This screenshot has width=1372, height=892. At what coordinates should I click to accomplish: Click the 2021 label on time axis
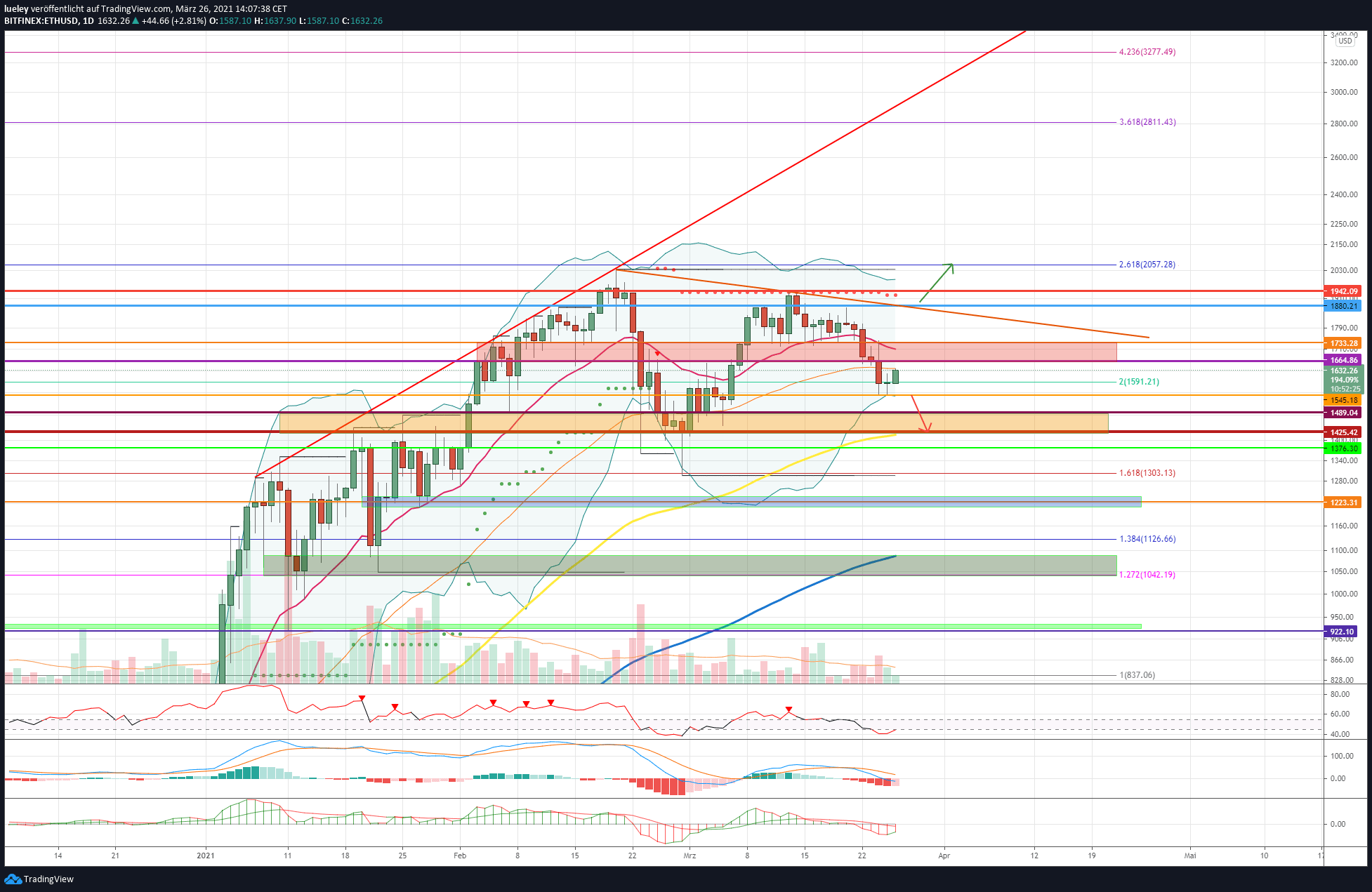click(206, 856)
